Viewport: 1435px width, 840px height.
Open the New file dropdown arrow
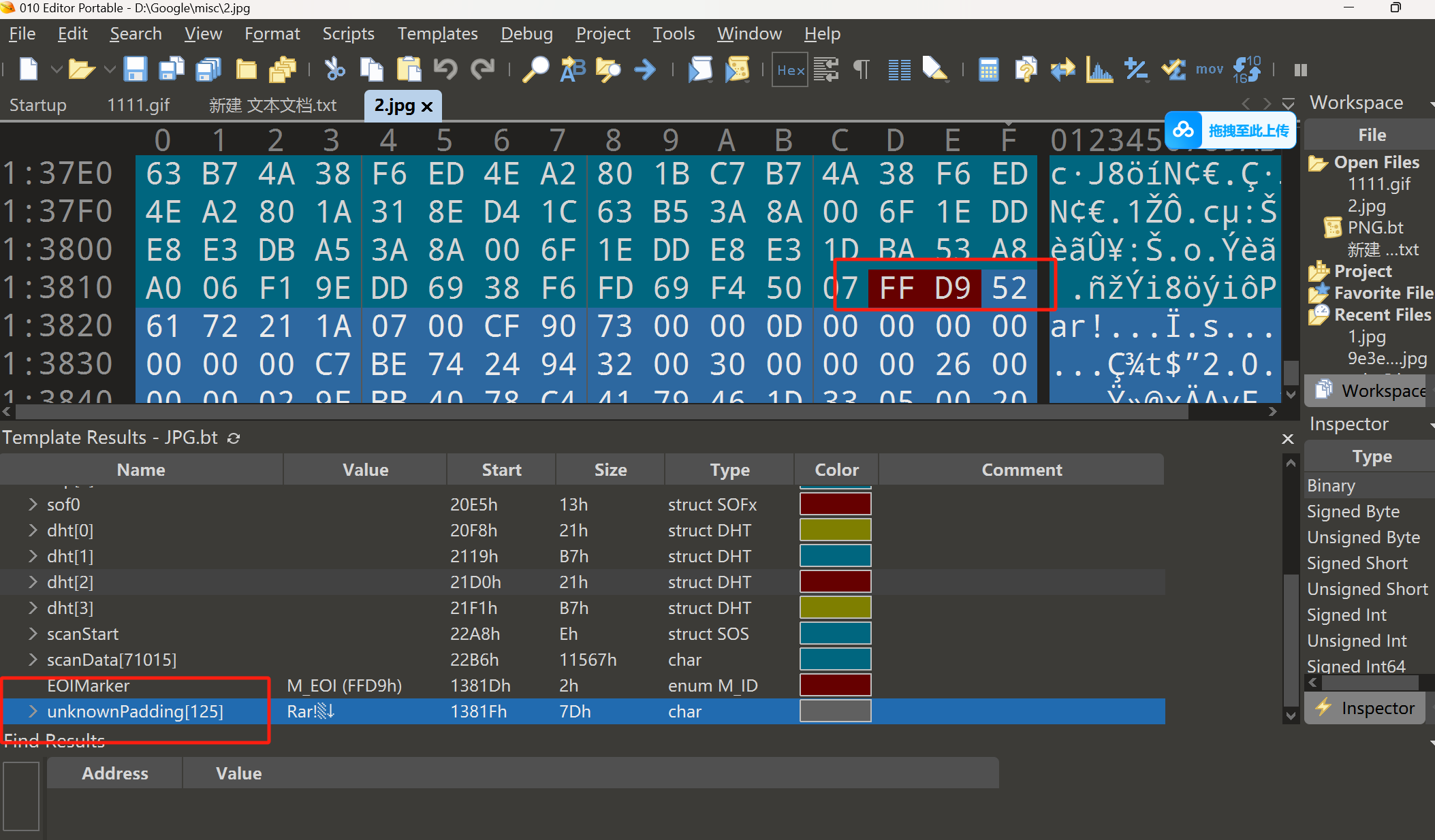(57, 69)
